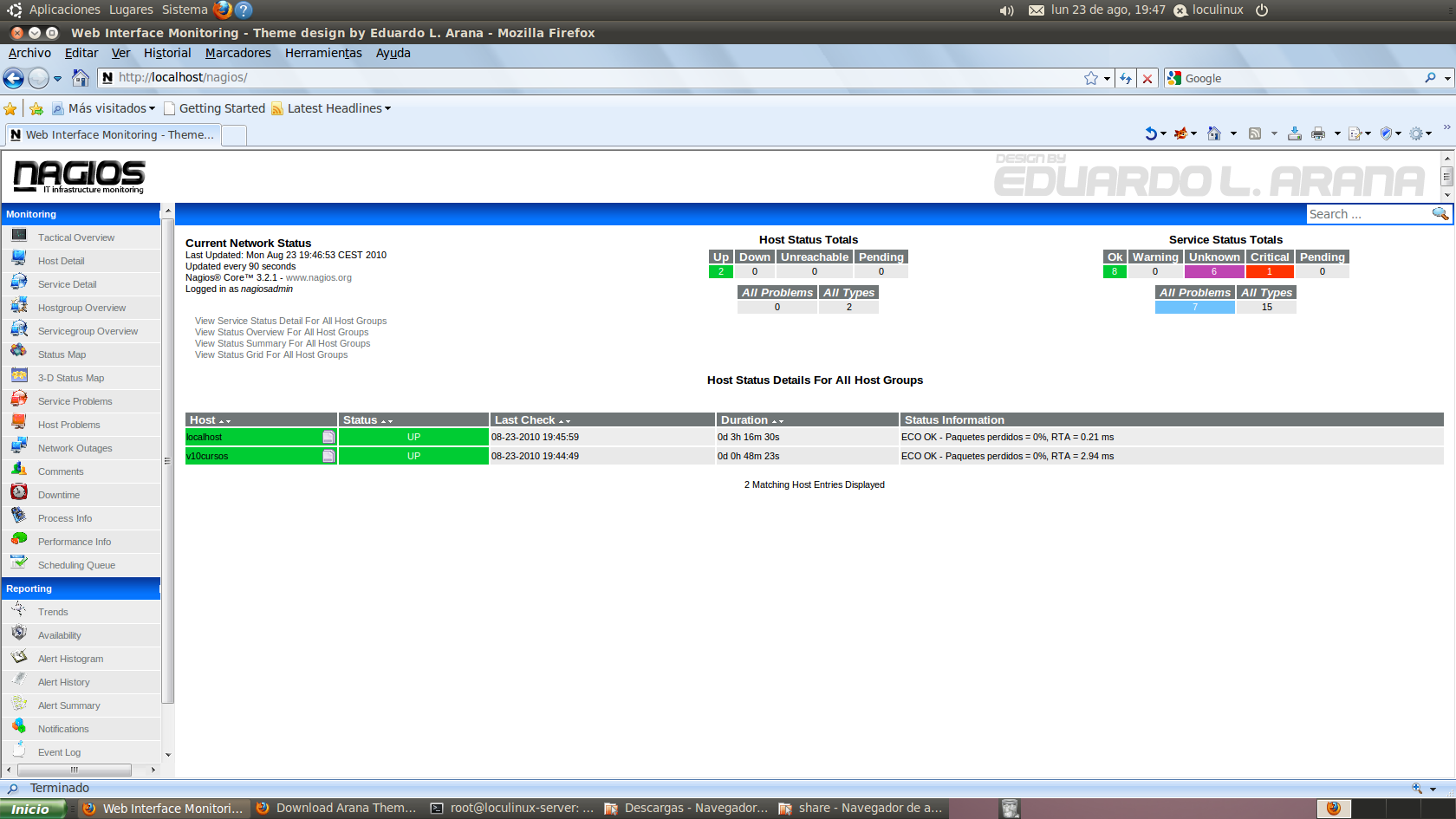
Task: Click the Alert Histogram icon
Action: (19, 657)
